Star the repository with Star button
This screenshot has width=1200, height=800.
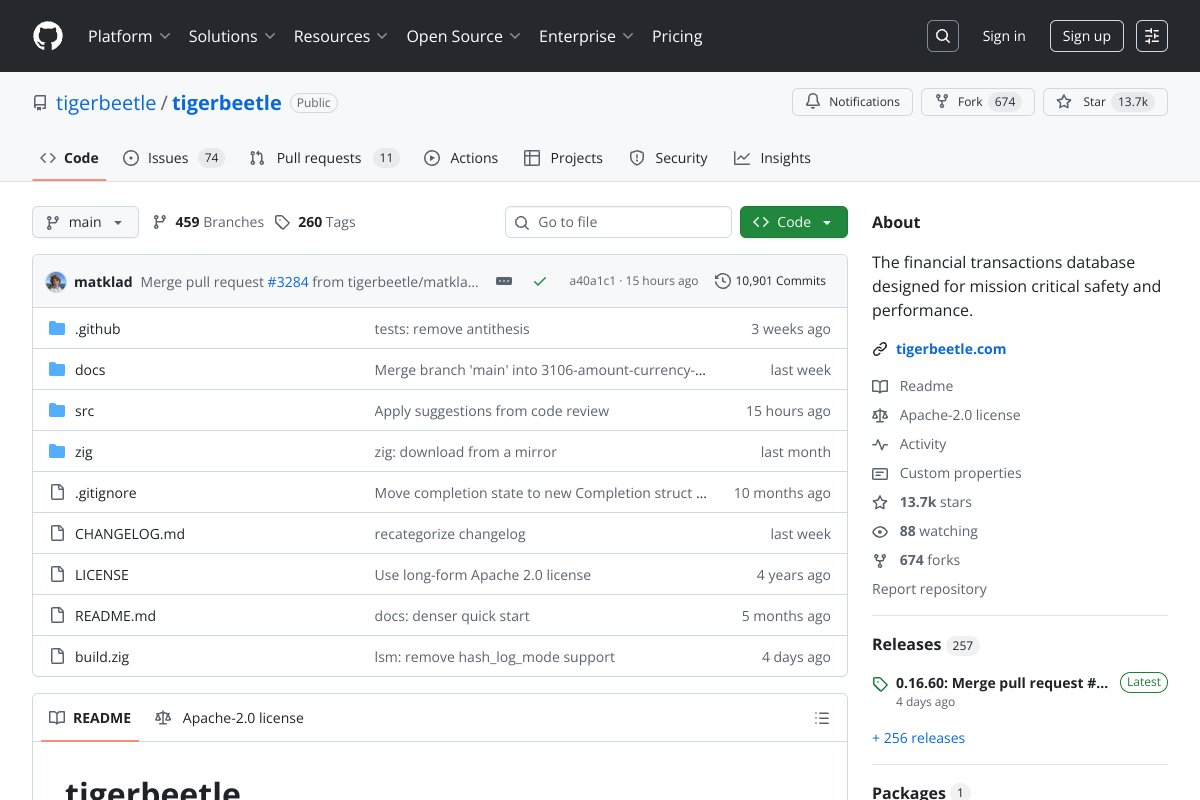pos(1105,102)
